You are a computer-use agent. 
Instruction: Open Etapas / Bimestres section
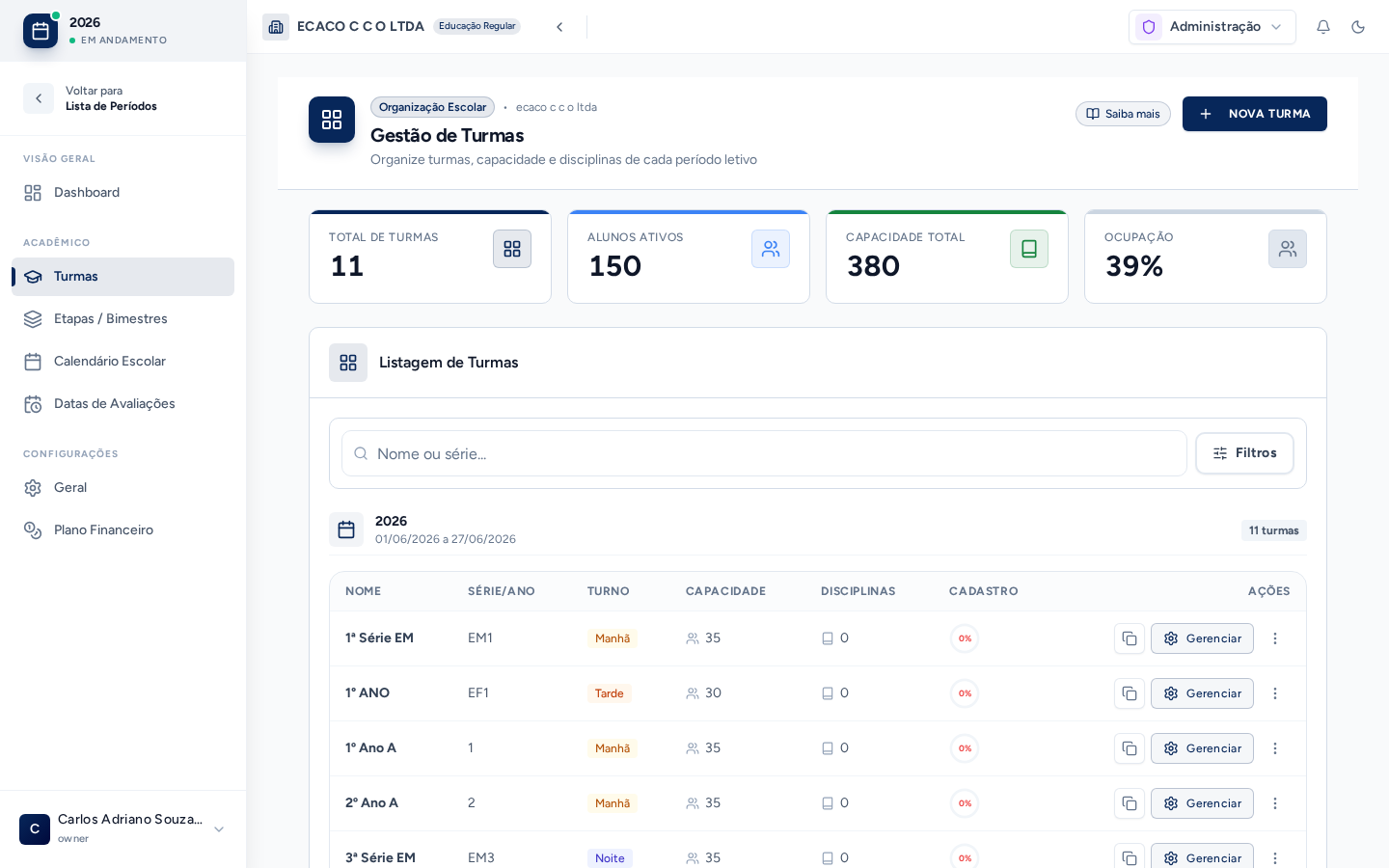coord(123,319)
